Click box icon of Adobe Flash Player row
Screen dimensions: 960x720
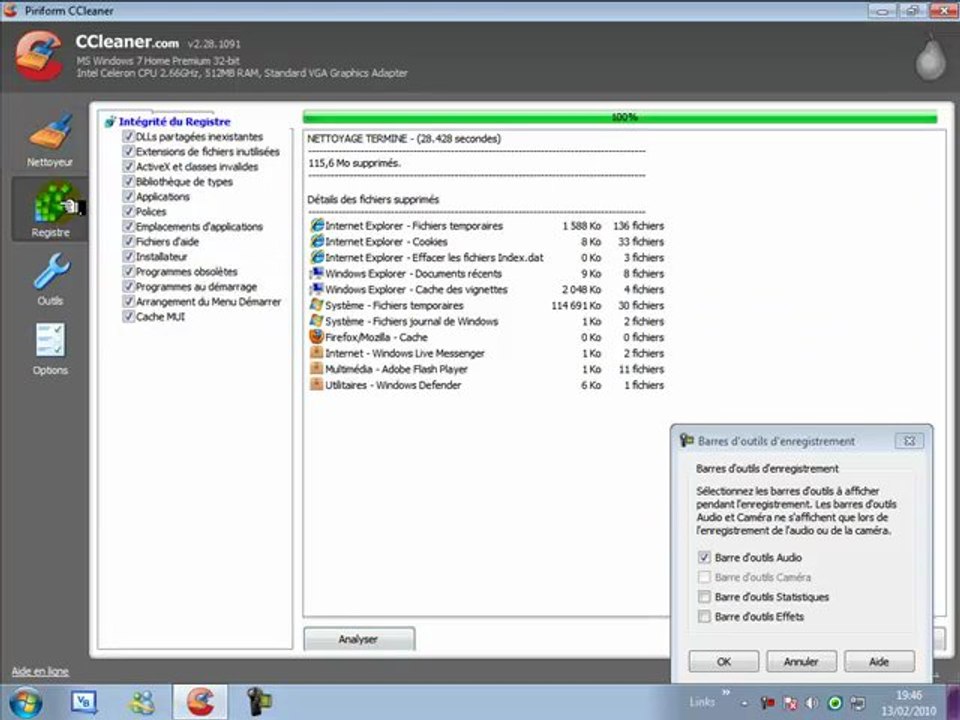click(317, 369)
